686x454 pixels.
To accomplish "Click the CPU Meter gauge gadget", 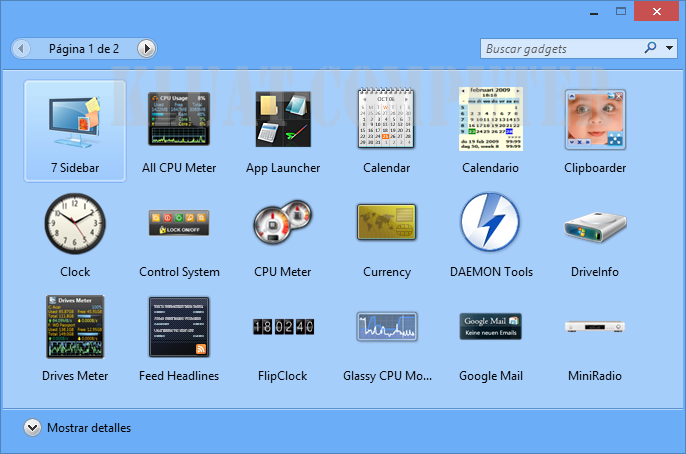I will coord(283,224).
